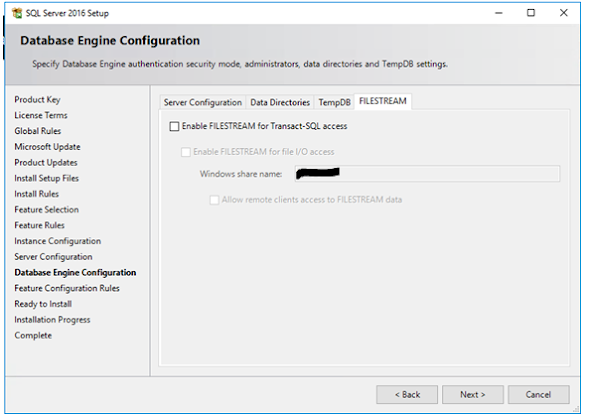The image size is (590, 415).
Task: Select the FILESTREAM tab
Action: click(x=383, y=101)
